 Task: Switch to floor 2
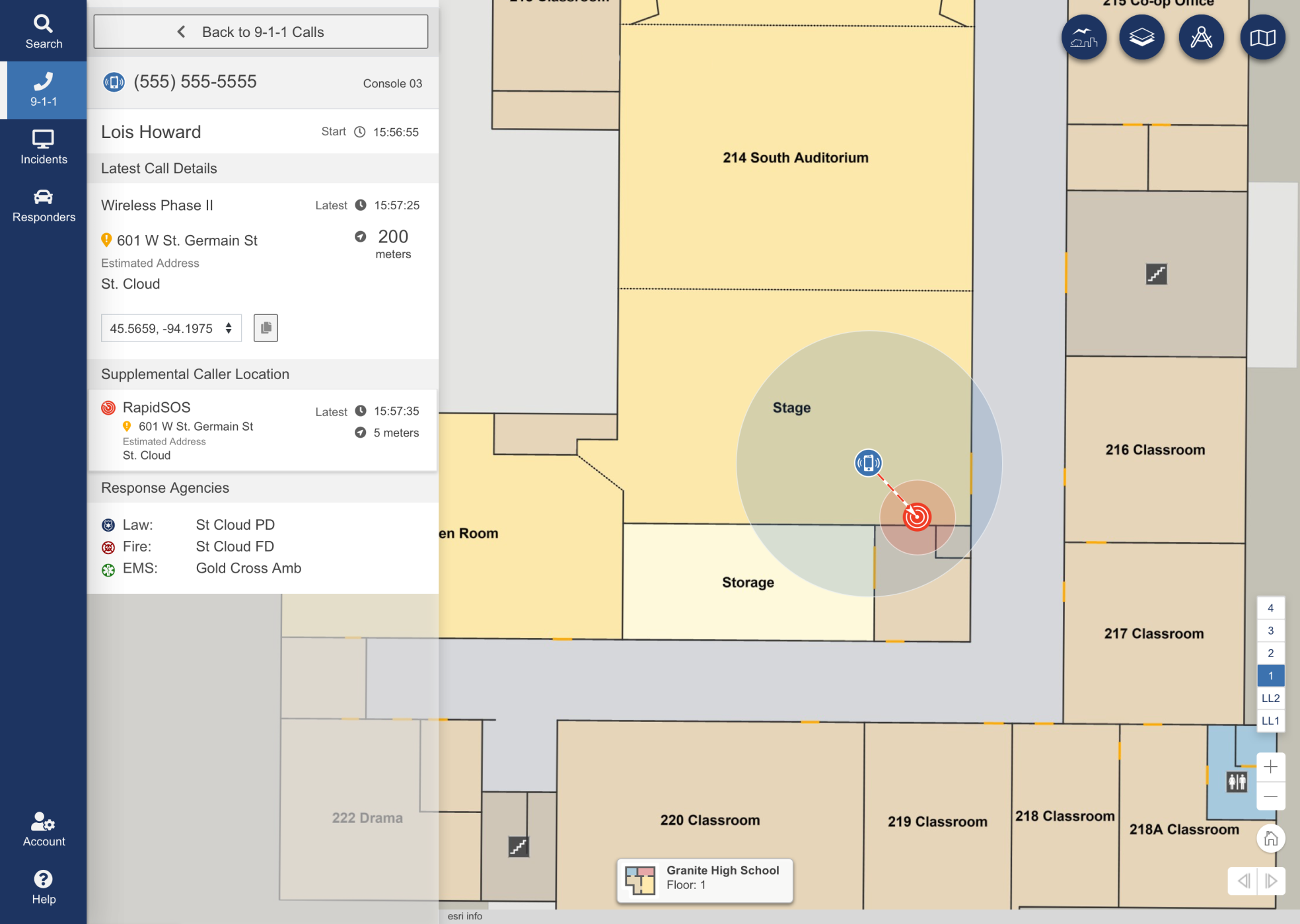pos(1270,653)
